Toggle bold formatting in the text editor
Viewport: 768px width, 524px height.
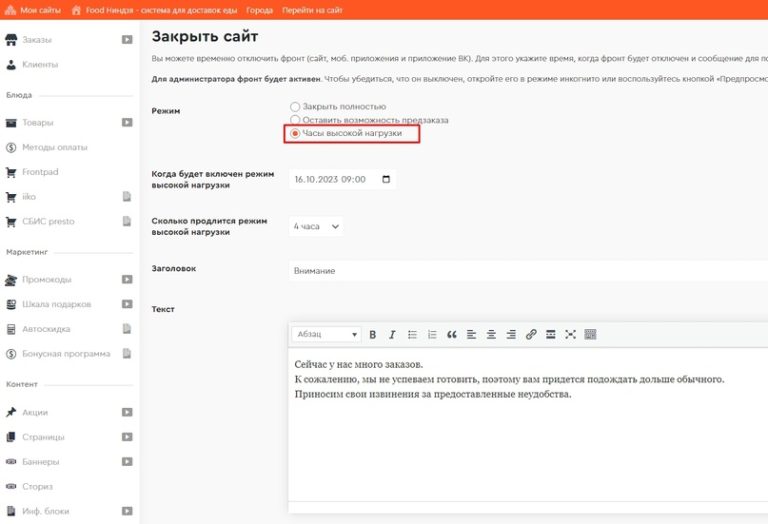pos(373,335)
